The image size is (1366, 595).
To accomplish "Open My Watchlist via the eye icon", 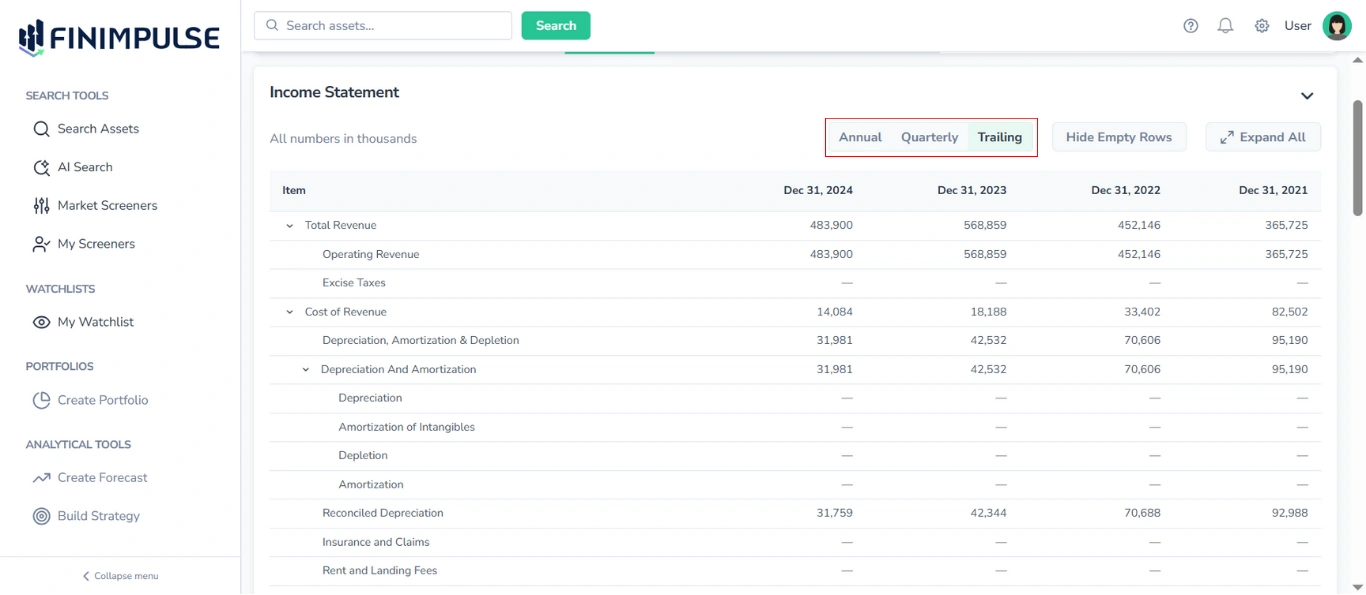I will point(40,321).
